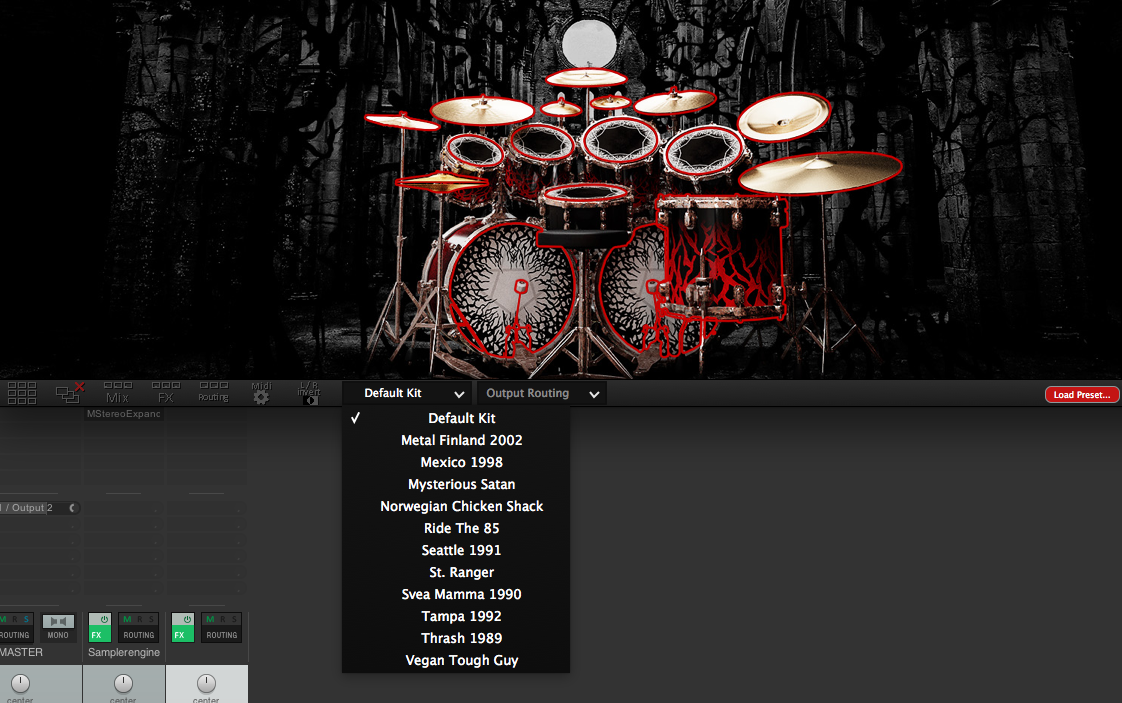The height and width of the screenshot is (703, 1122).
Task: Open MASTER channel ROUTING button
Action: point(15,635)
